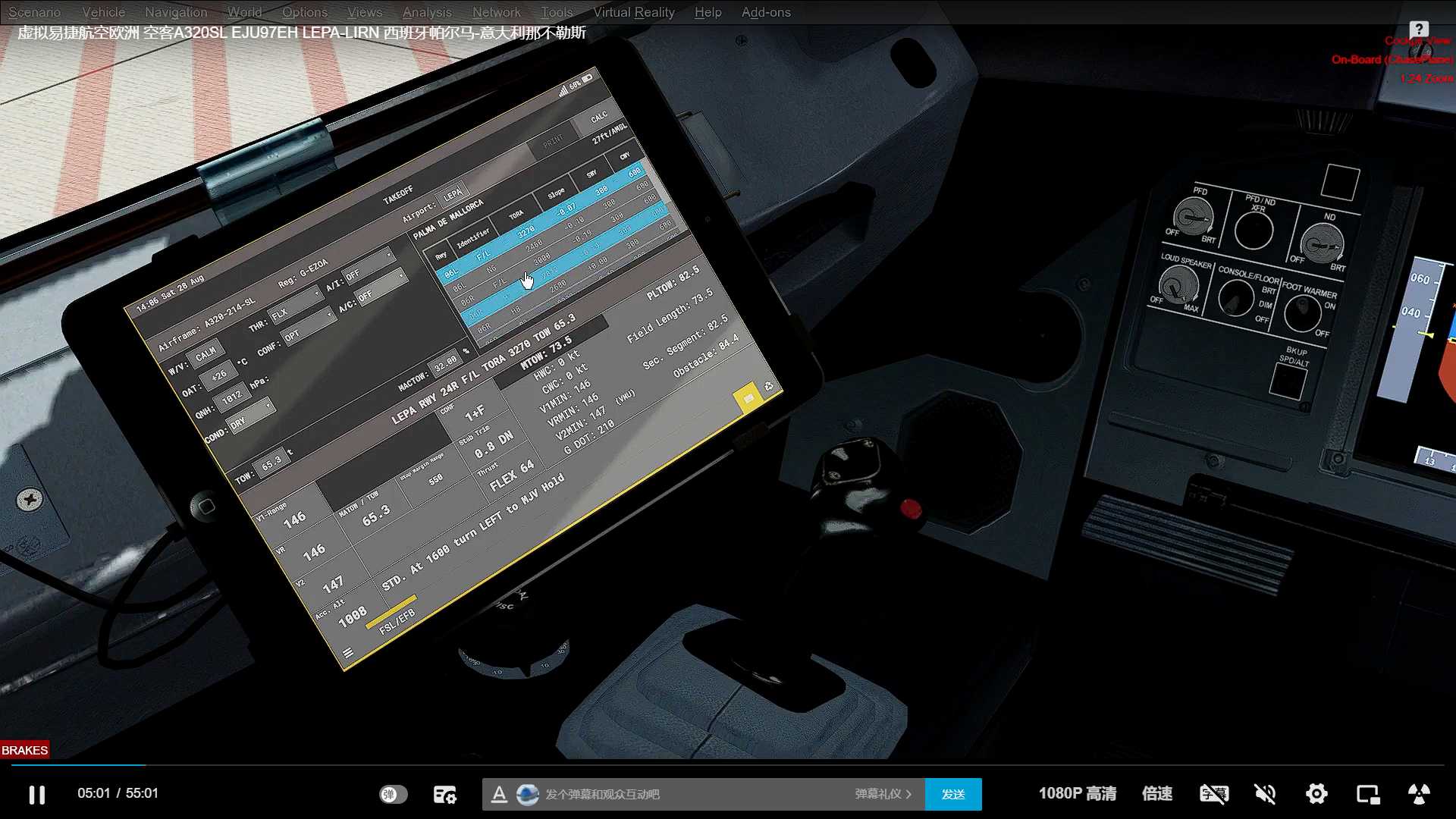
Task: Open the A/I OFF dropdown
Action: coord(369,265)
